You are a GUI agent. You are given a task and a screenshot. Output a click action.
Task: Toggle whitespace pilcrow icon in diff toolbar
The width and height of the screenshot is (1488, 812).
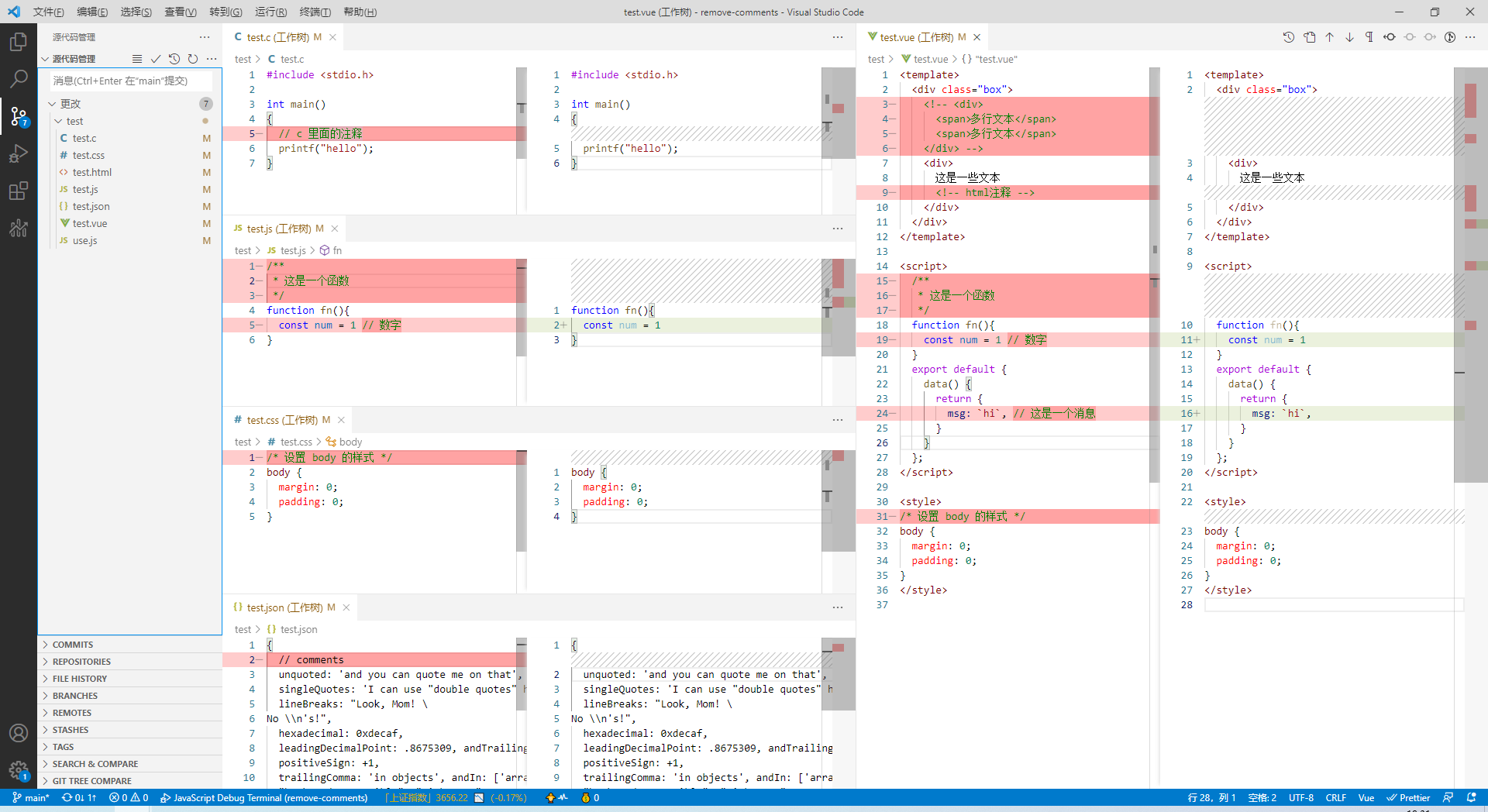[1369, 37]
